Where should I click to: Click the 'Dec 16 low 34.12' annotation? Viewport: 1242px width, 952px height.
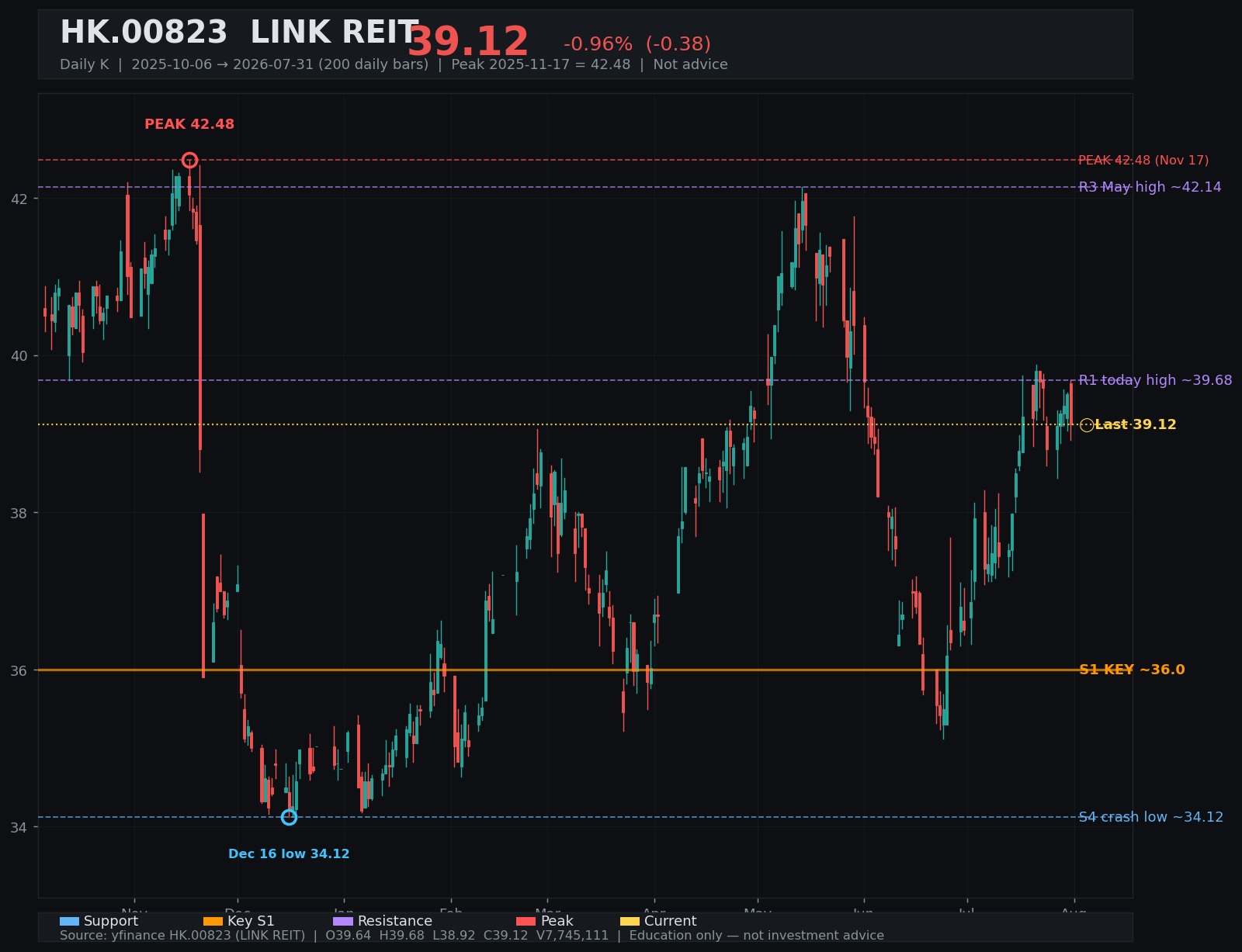(x=289, y=854)
